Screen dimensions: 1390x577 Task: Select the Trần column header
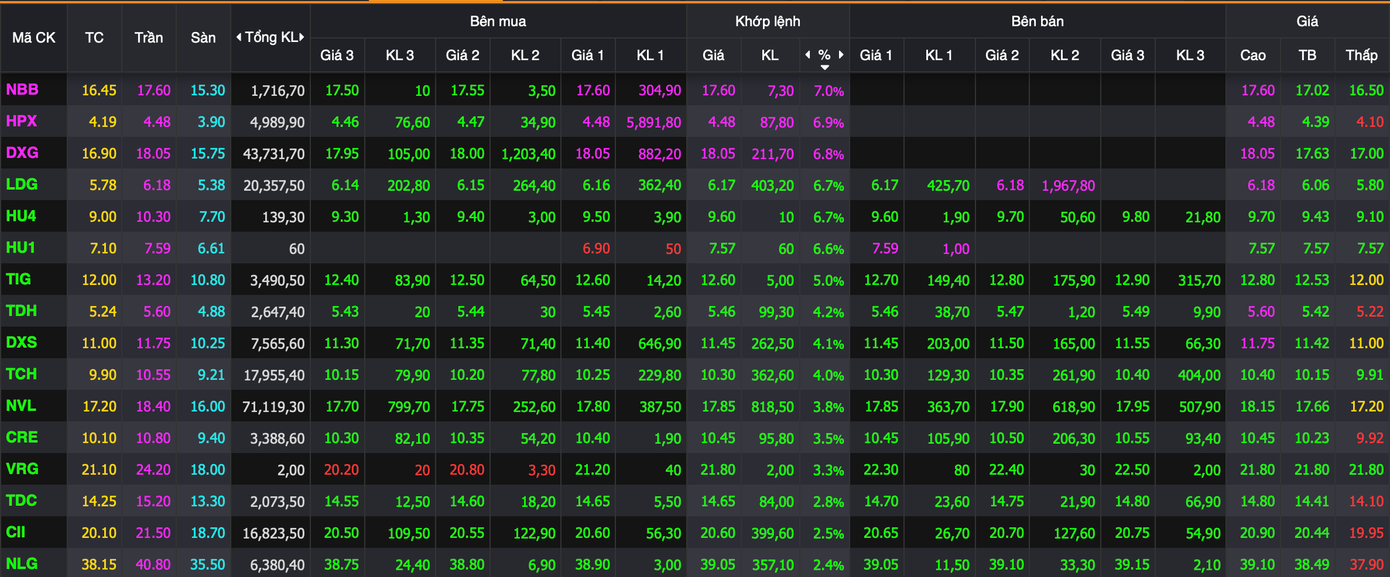[149, 37]
